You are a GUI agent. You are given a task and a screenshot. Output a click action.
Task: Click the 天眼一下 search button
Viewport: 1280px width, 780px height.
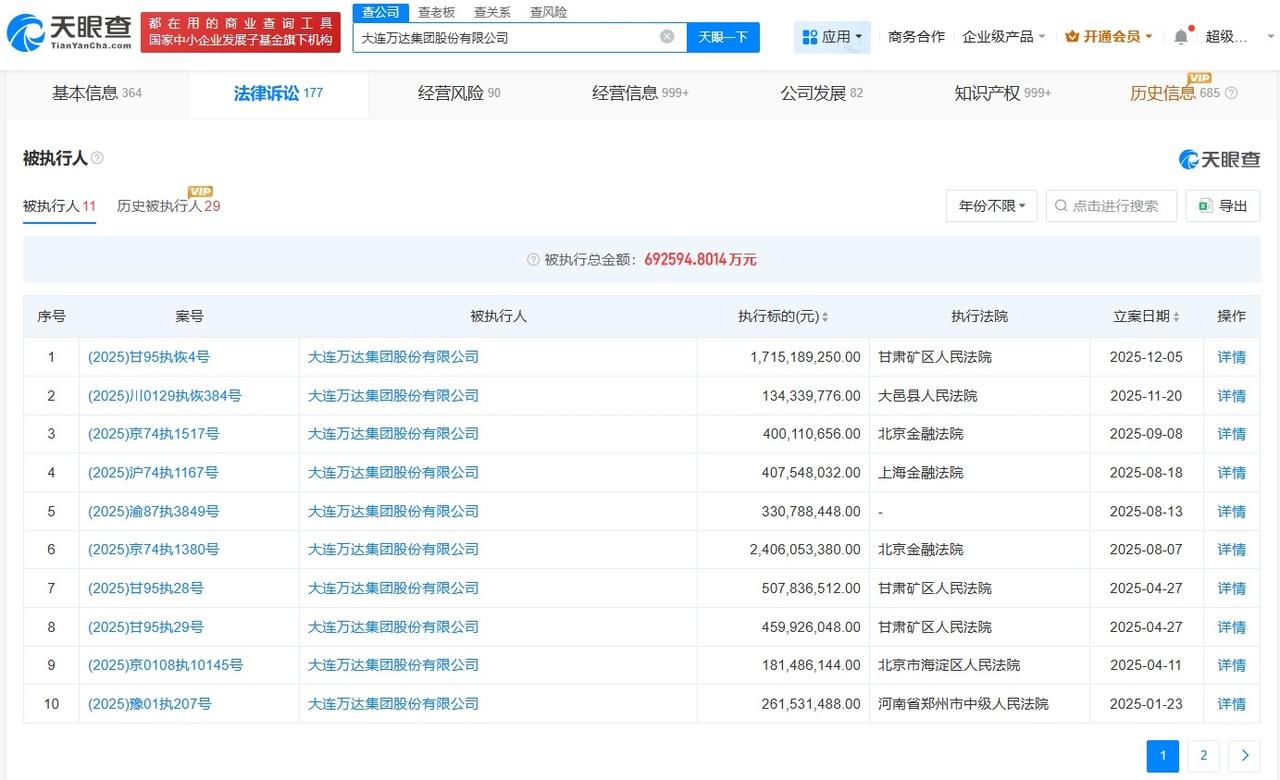[x=723, y=37]
